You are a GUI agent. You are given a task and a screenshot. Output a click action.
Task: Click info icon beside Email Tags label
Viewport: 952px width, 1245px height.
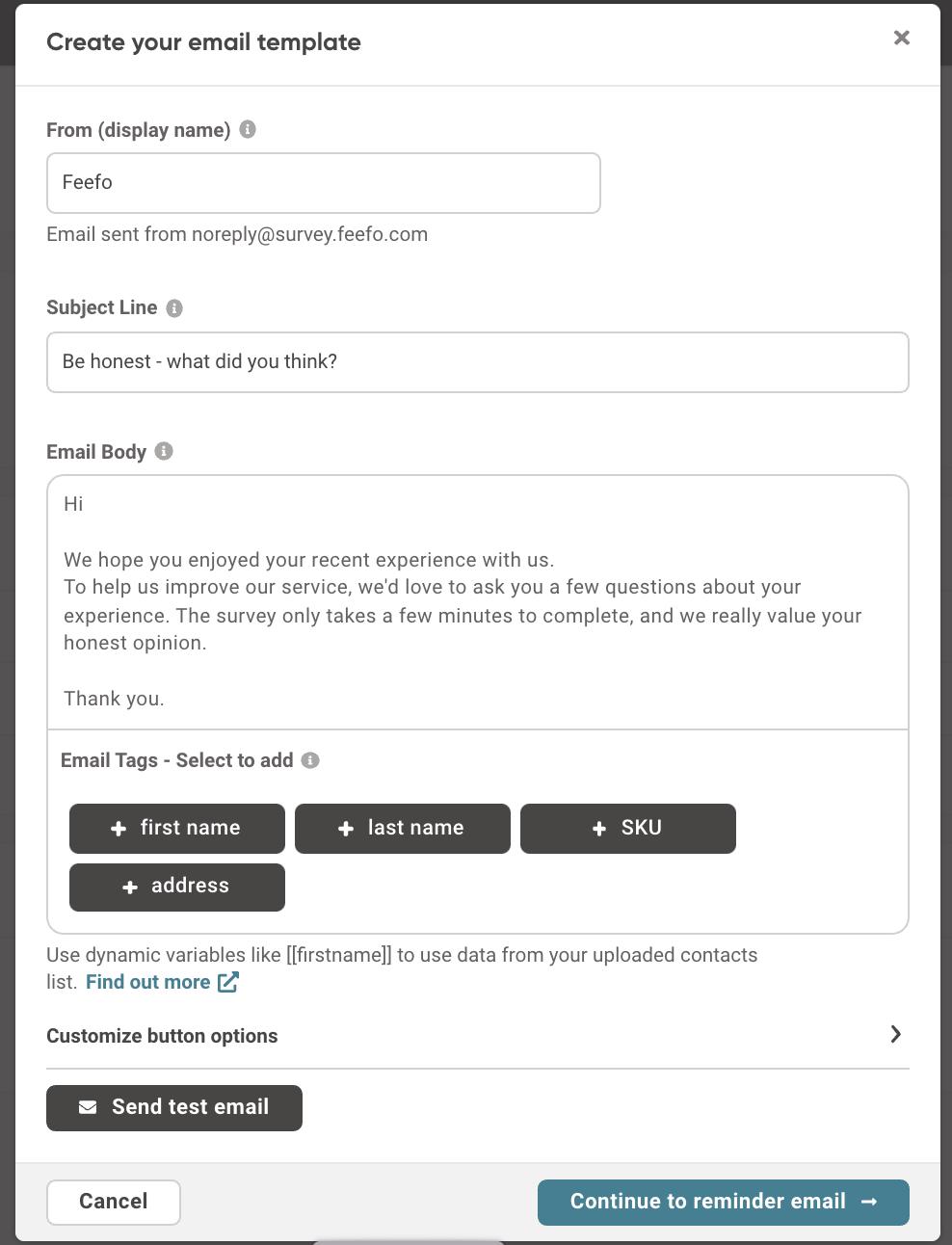point(310,760)
